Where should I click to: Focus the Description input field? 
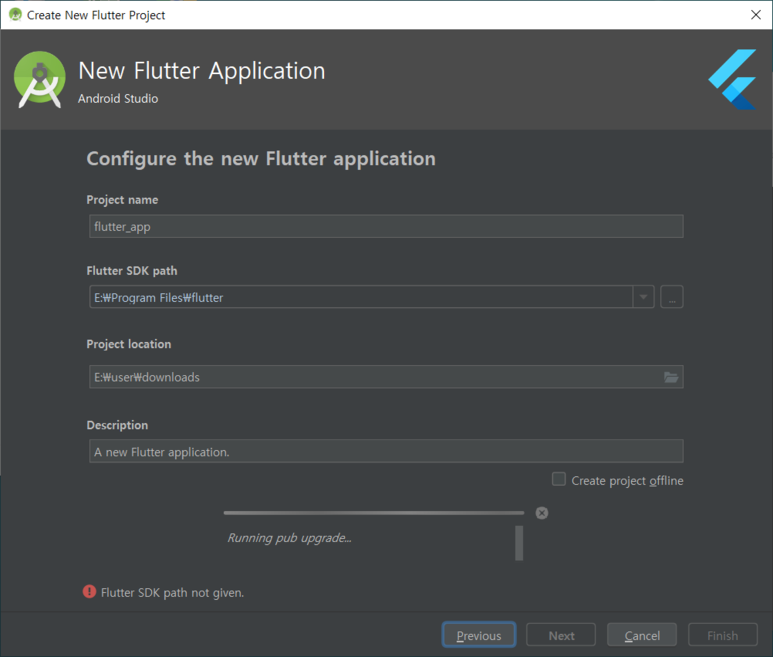pyautogui.click(x=386, y=451)
